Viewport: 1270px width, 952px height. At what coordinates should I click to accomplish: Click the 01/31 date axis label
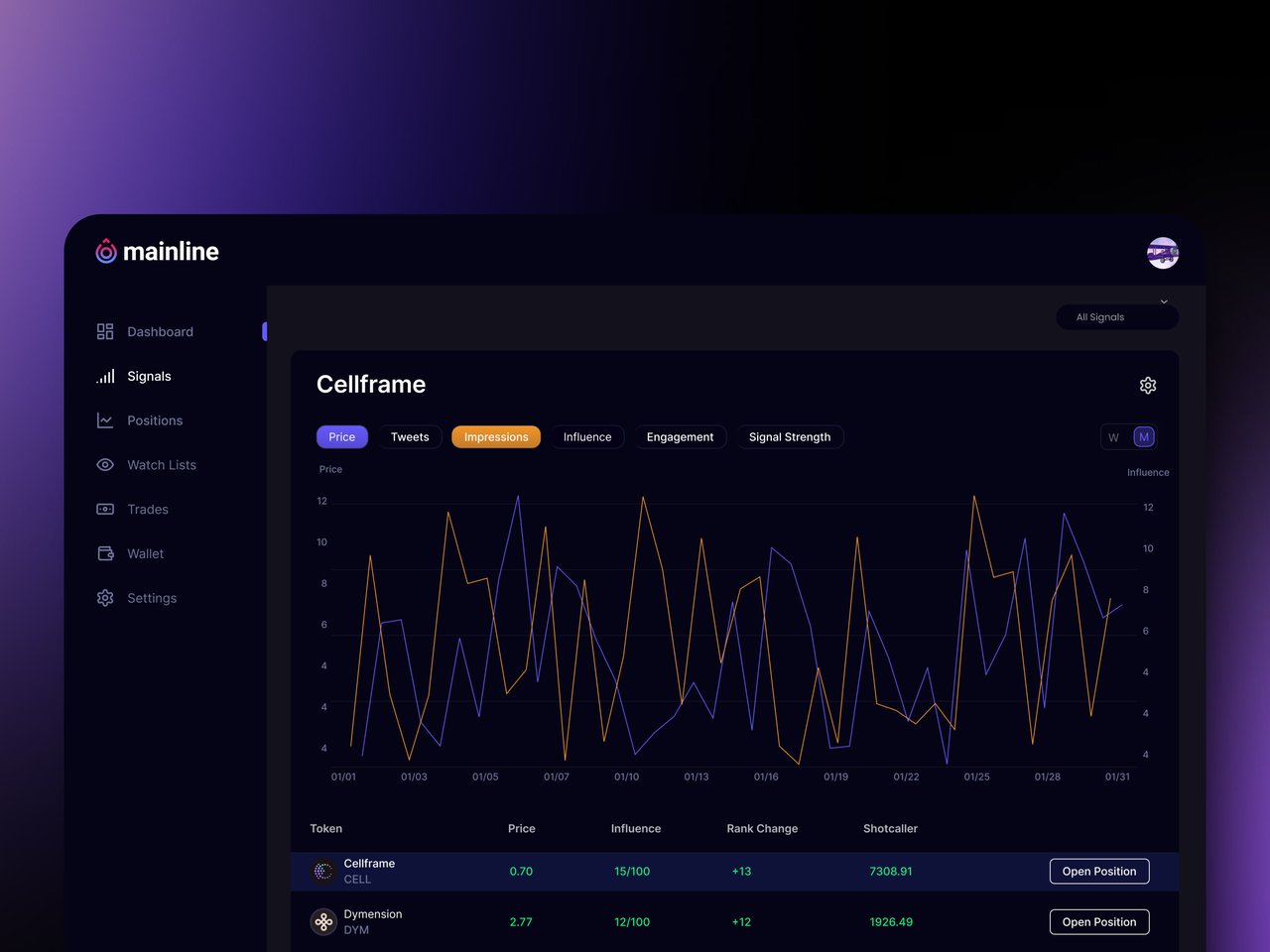coord(1117,777)
